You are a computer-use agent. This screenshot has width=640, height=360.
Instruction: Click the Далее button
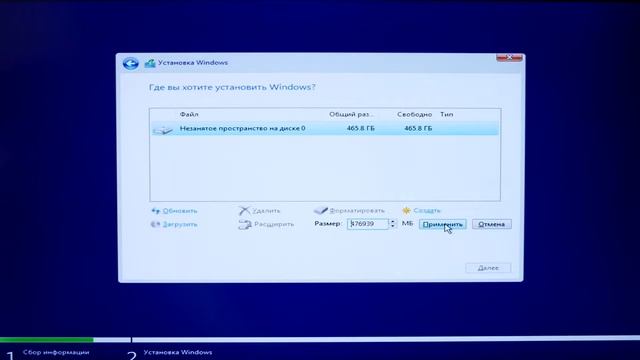[x=488, y=268]
